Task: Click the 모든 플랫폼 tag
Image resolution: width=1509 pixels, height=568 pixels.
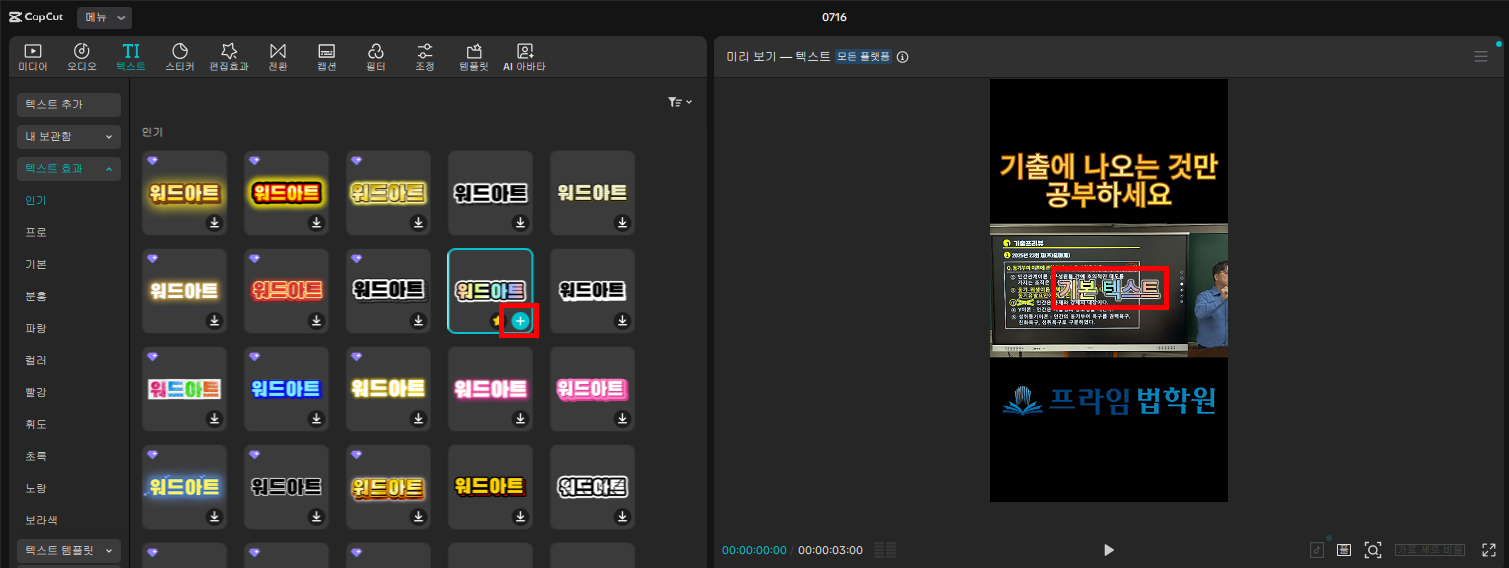Action: click(x=863, y=57)
